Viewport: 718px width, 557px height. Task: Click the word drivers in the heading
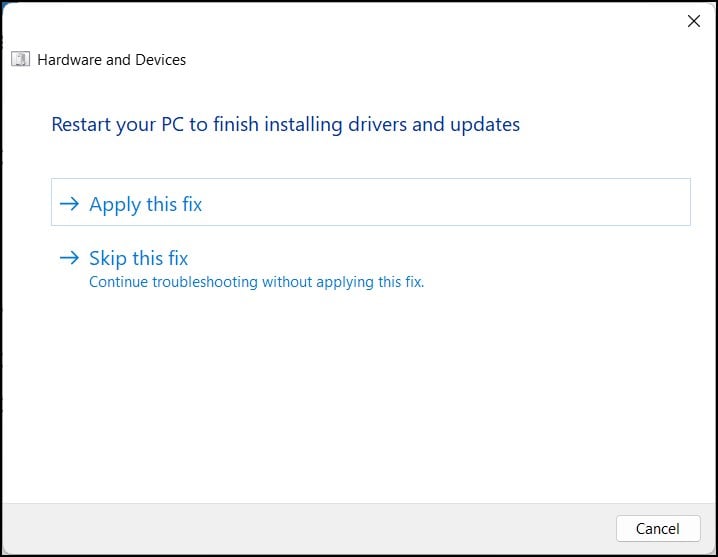(377, 124)
